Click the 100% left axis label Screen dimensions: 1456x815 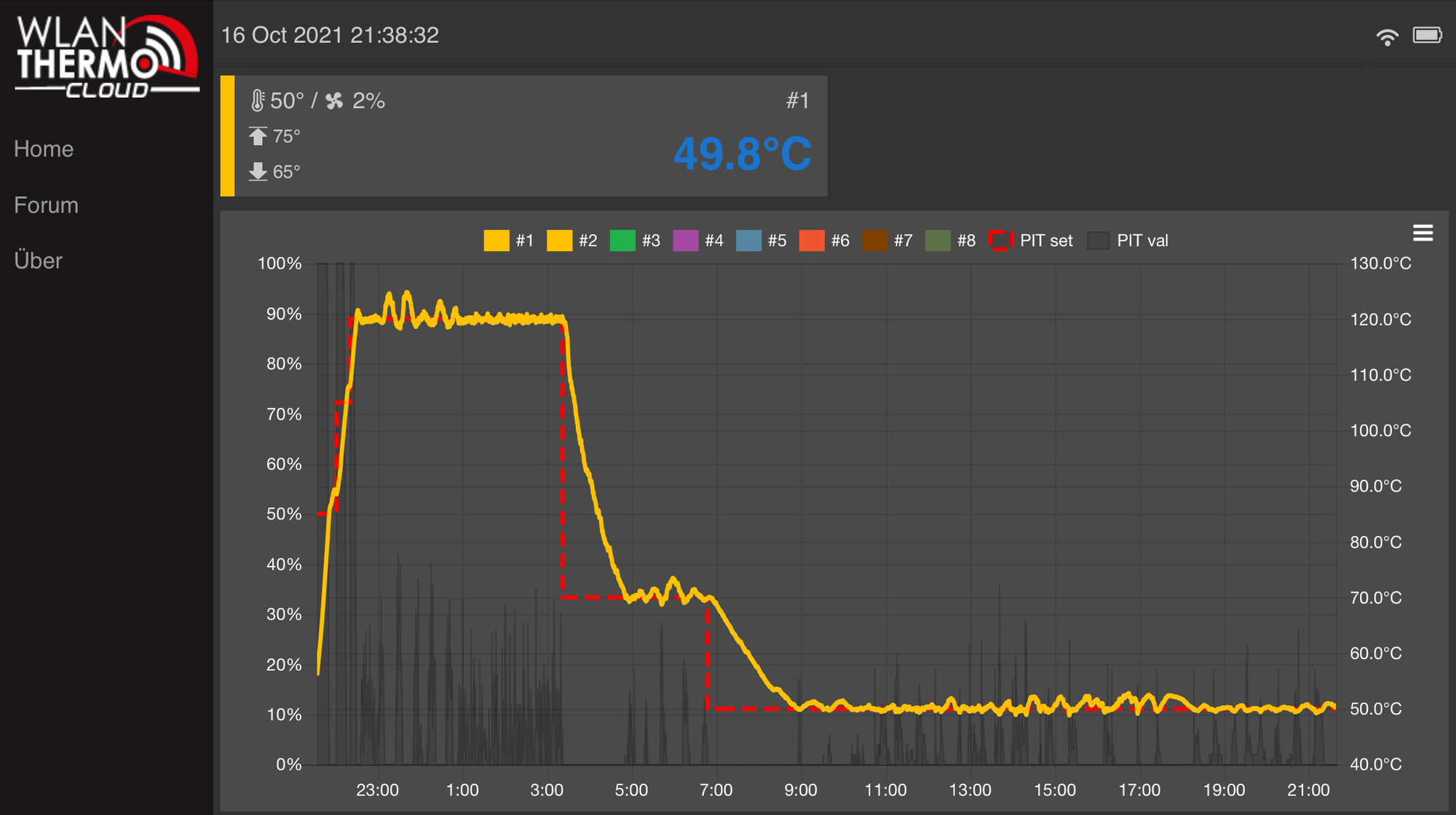click(280, 264)
